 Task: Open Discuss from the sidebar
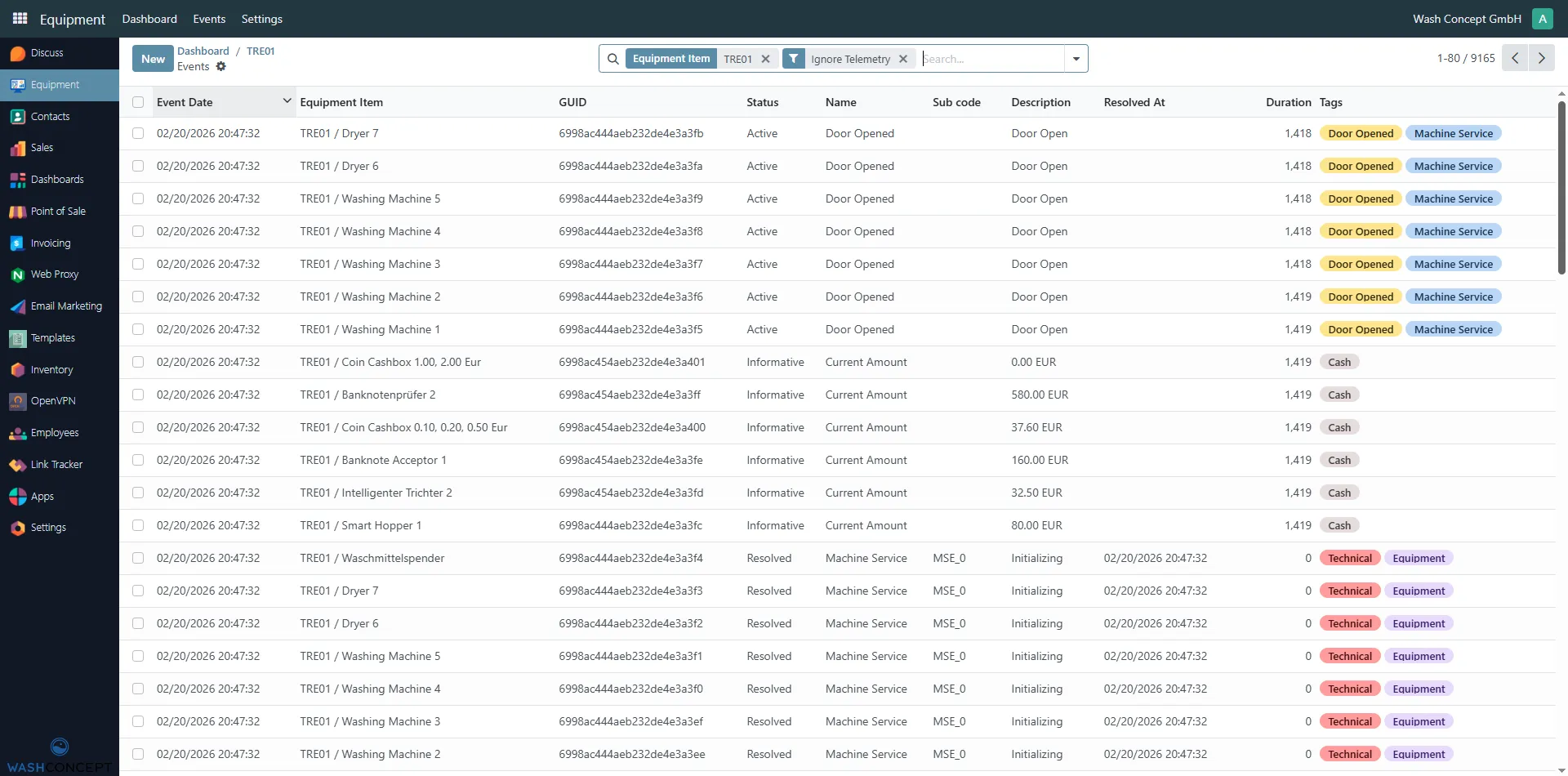tap(47, 53)
